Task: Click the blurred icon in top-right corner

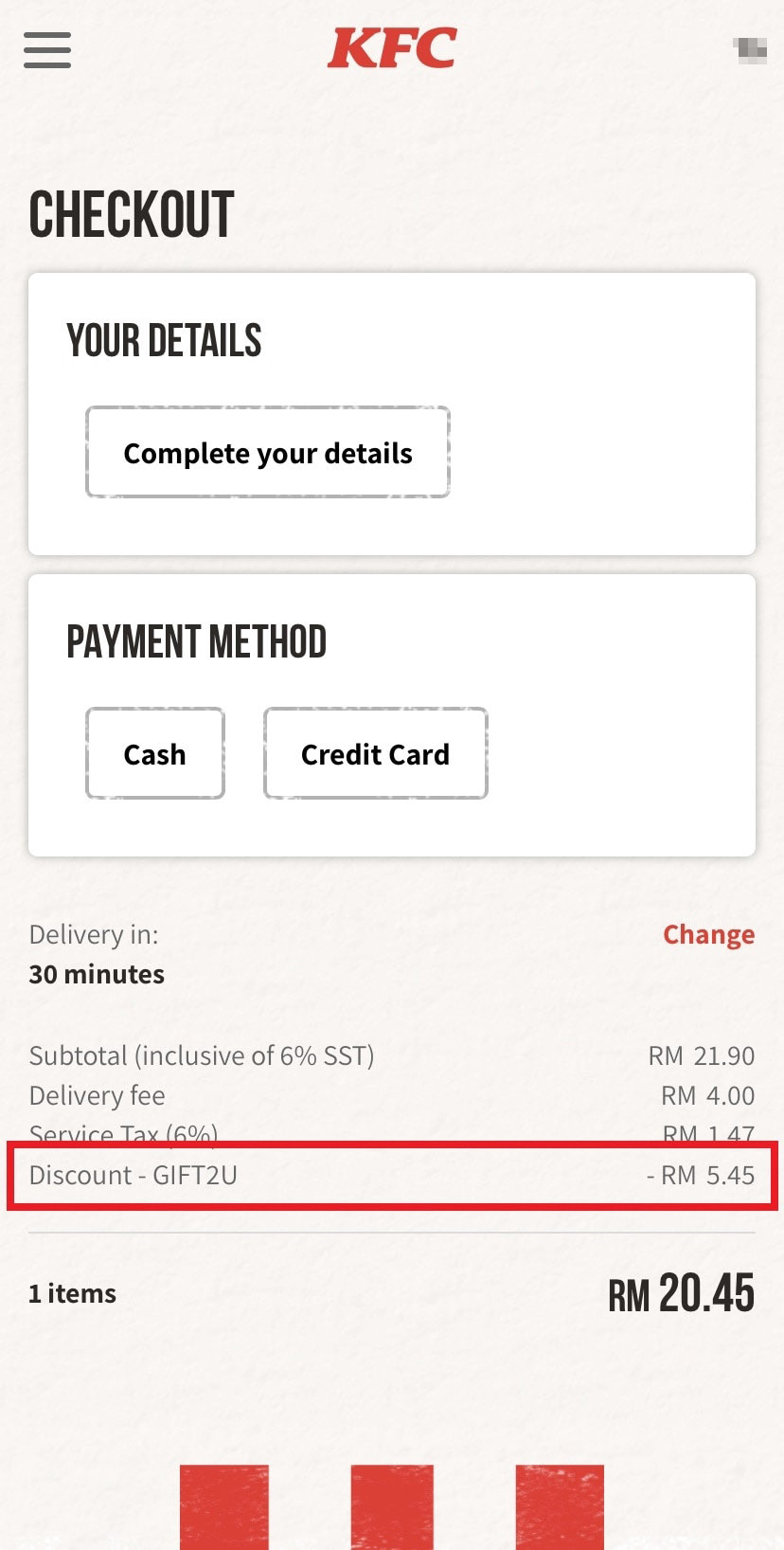Action: pyautogui.click(x=750, y=49)
